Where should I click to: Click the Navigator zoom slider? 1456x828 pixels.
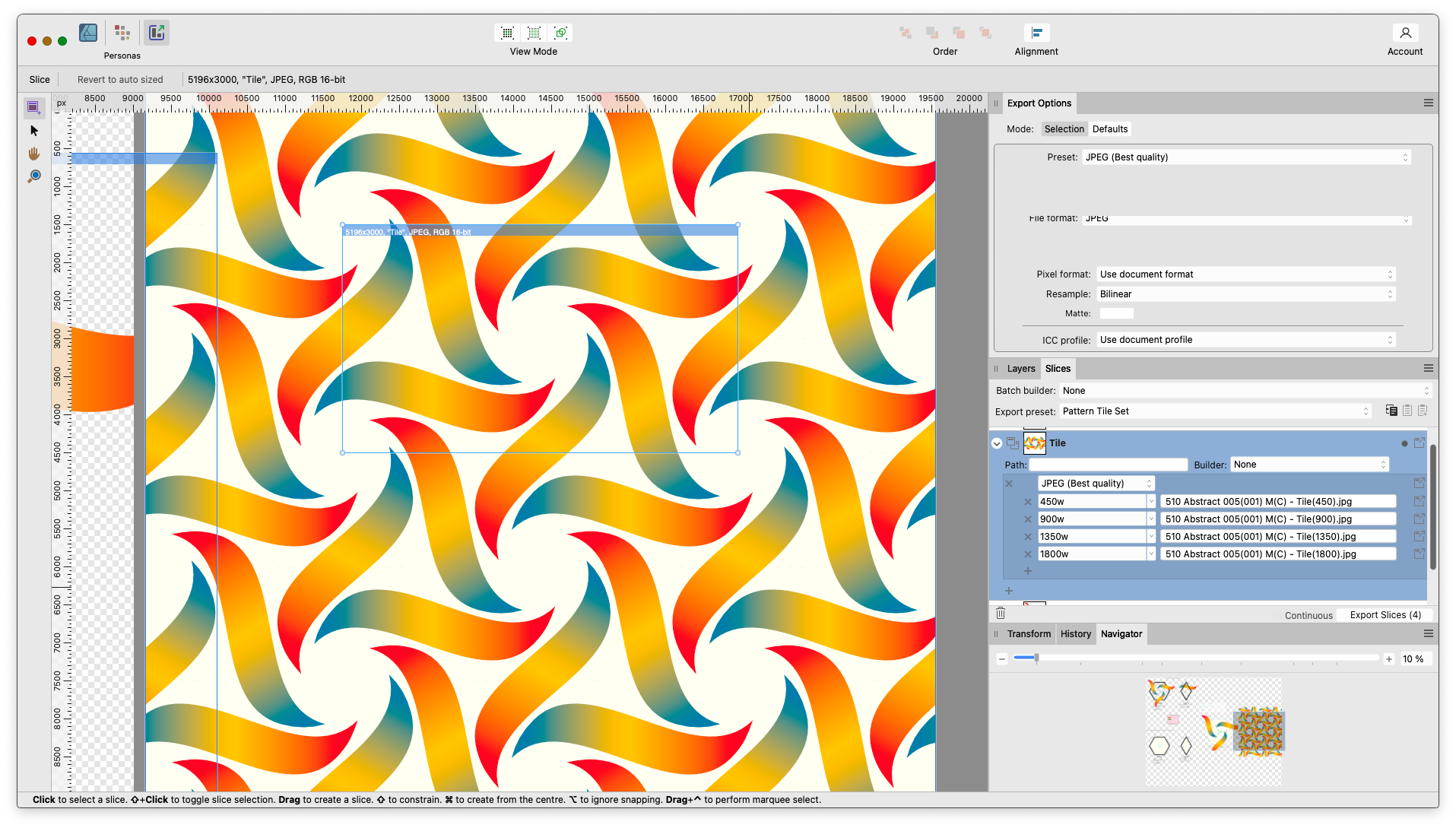[x=1196, y=658]
